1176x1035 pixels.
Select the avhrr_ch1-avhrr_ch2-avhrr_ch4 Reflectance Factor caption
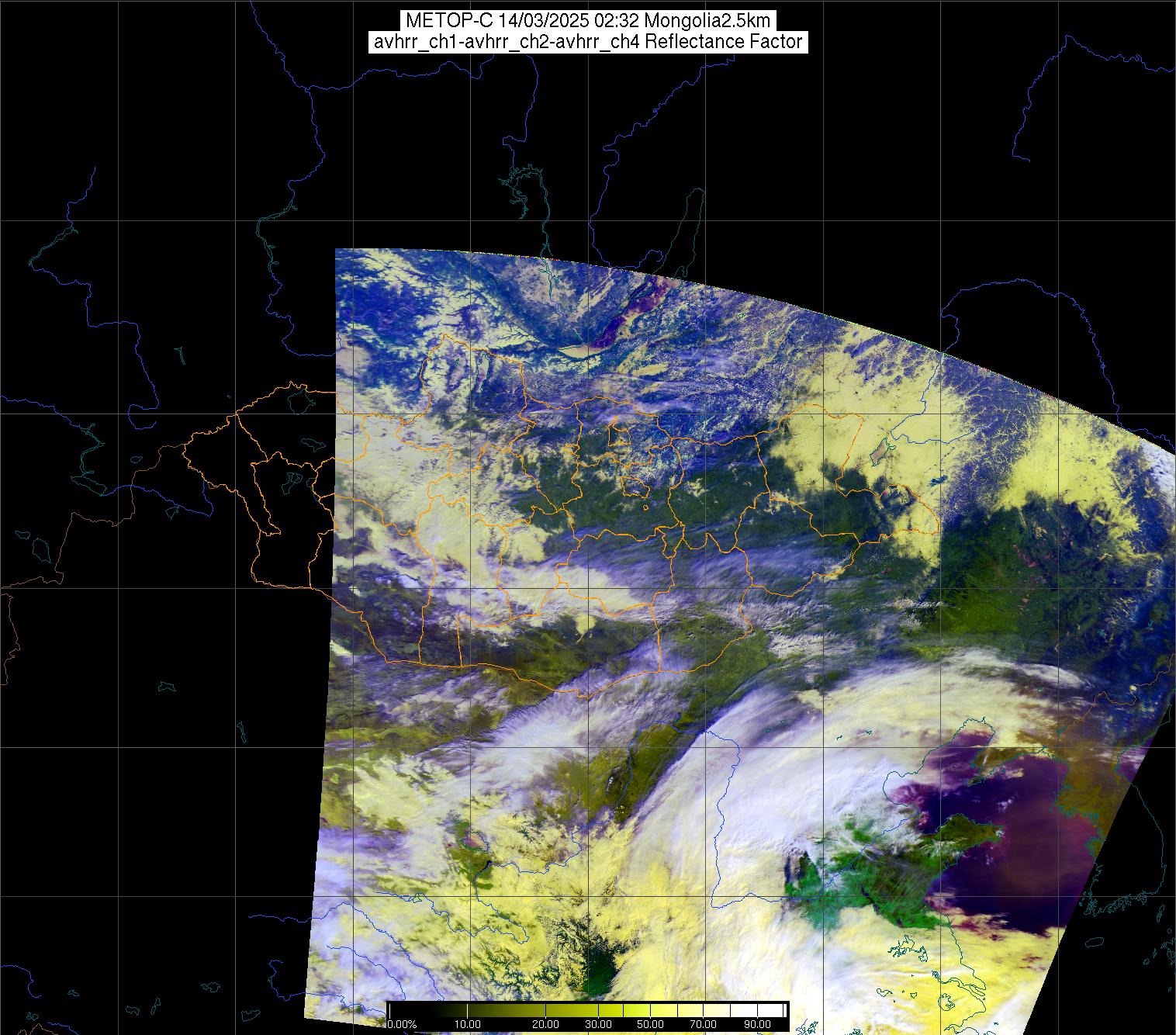click(588, 42)
